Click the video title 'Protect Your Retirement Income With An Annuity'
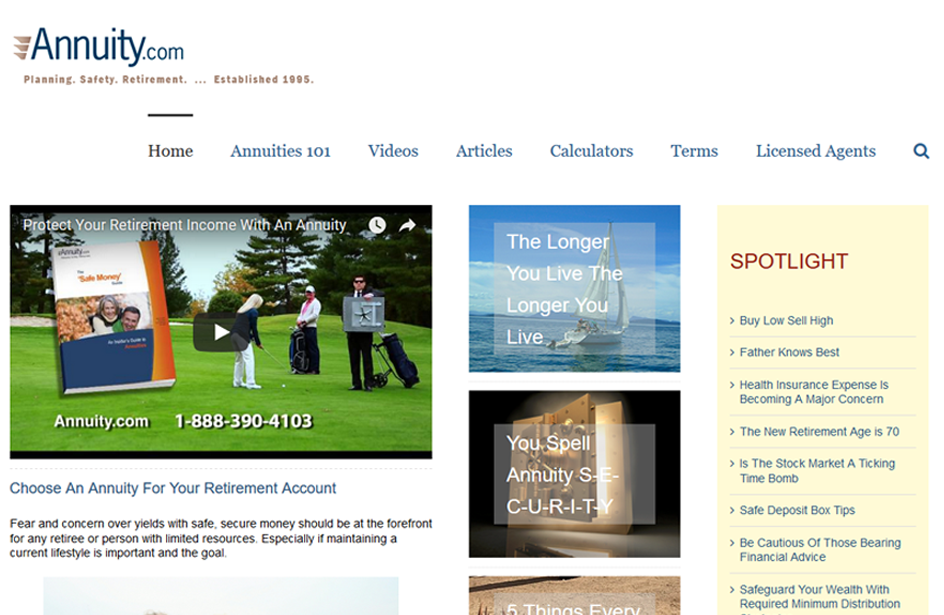The height and width of the screenshot is (615, 944). (x=184, y=225)
